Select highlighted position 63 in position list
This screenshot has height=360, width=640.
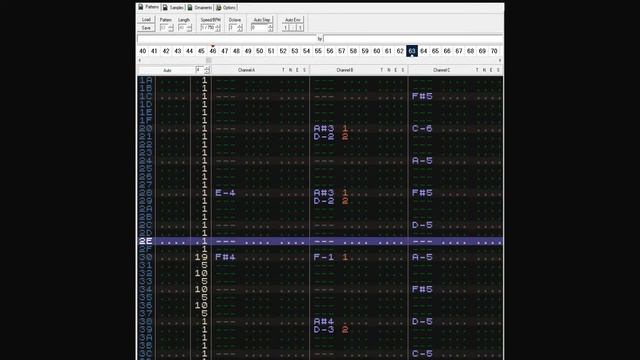[x=412, y=51]
